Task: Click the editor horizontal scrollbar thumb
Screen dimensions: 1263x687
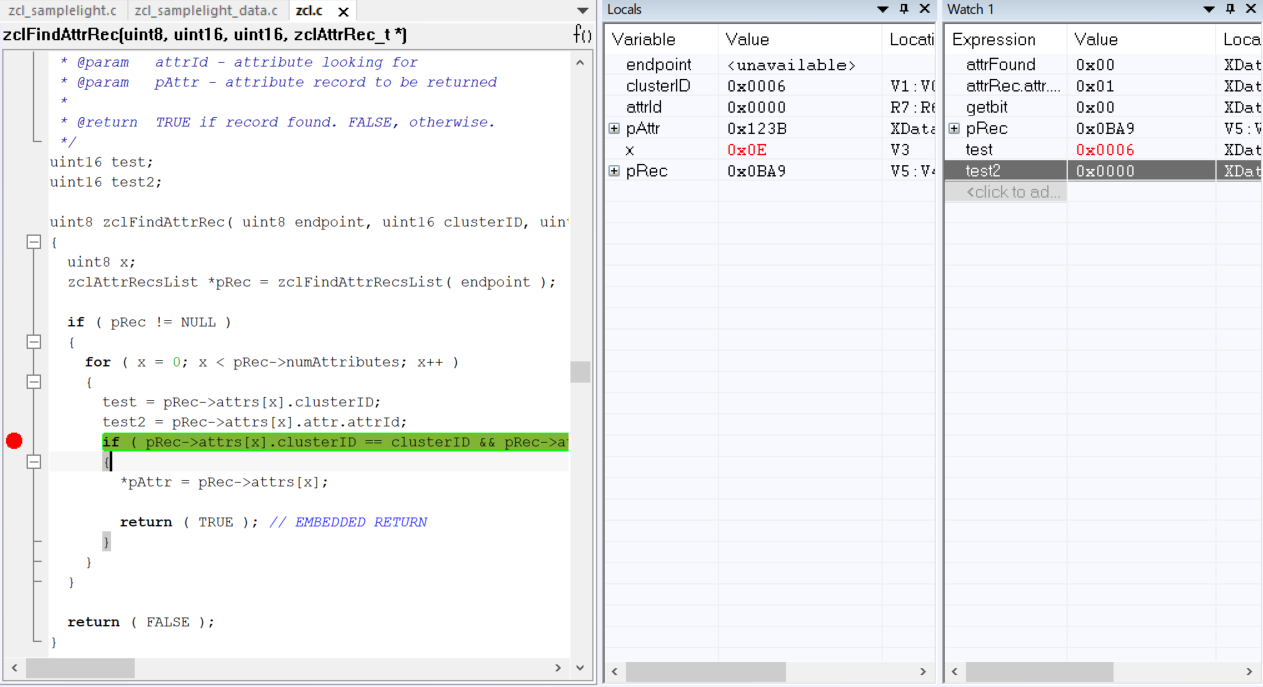Action: (x=80, y=667)
